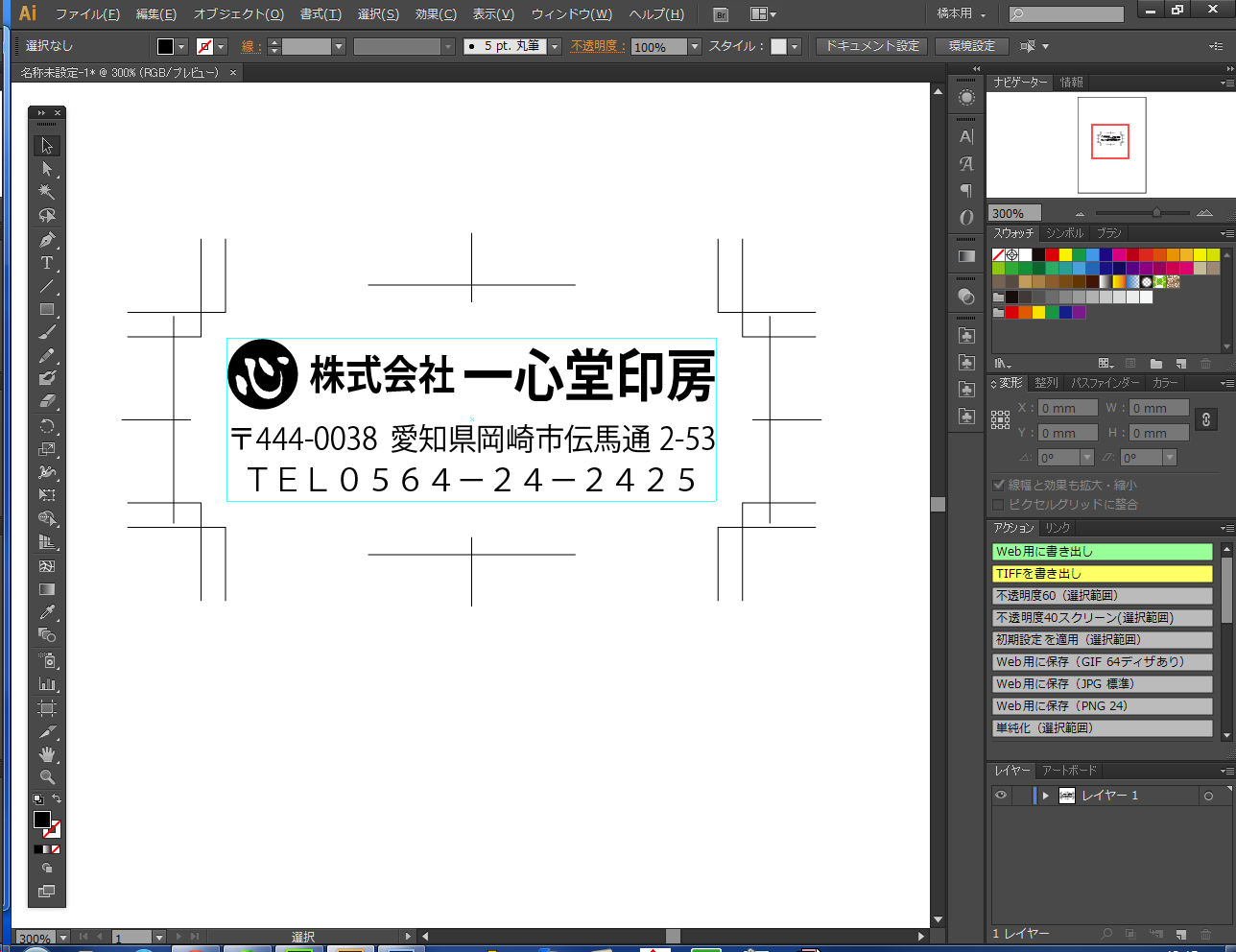Open the オブジェクト(O) menu
This screenshot has height=952, width=1236.
[239, 14]
